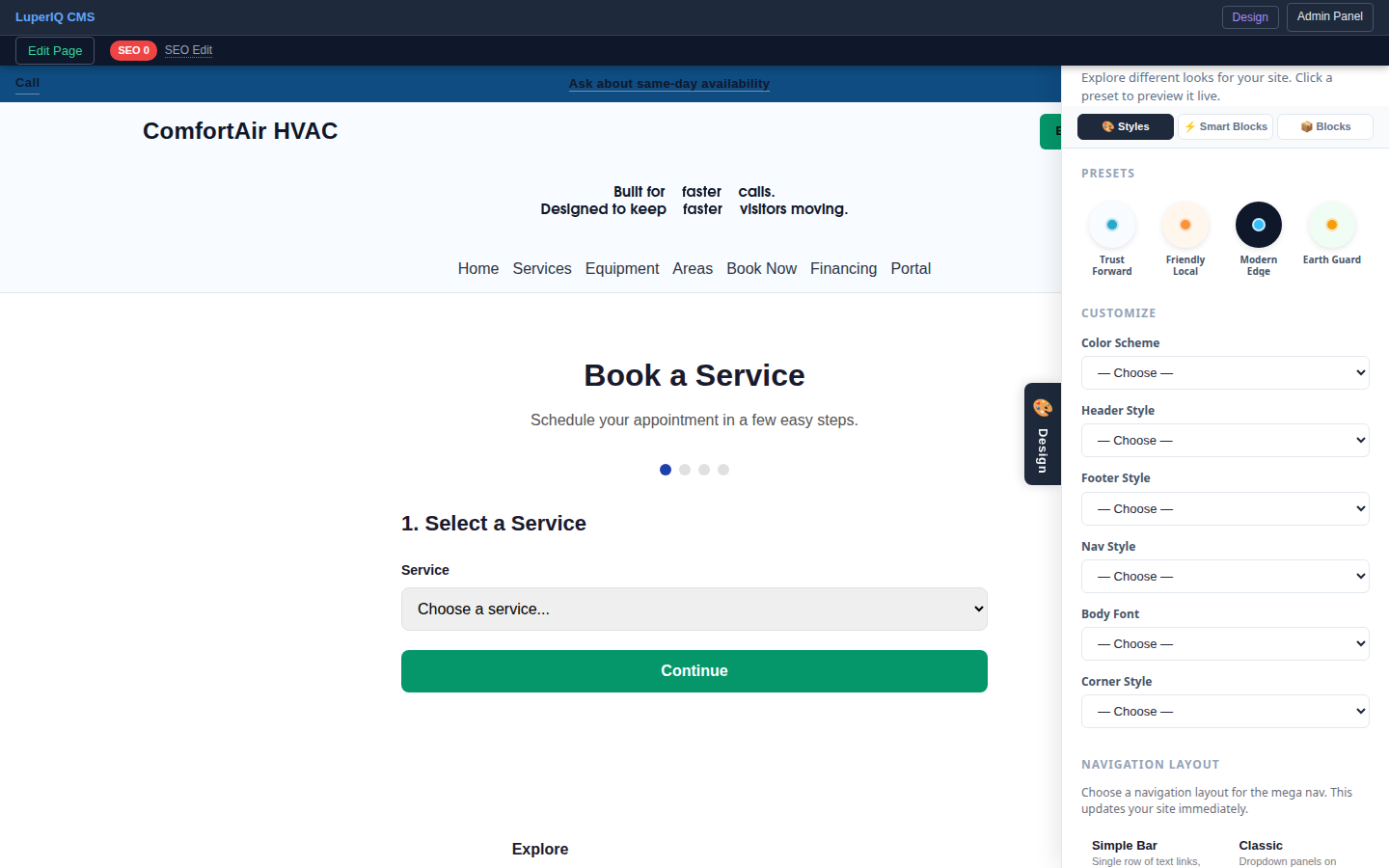
Task: Preview the Trust Forward preset
Action: click(x=1111, y=223)
